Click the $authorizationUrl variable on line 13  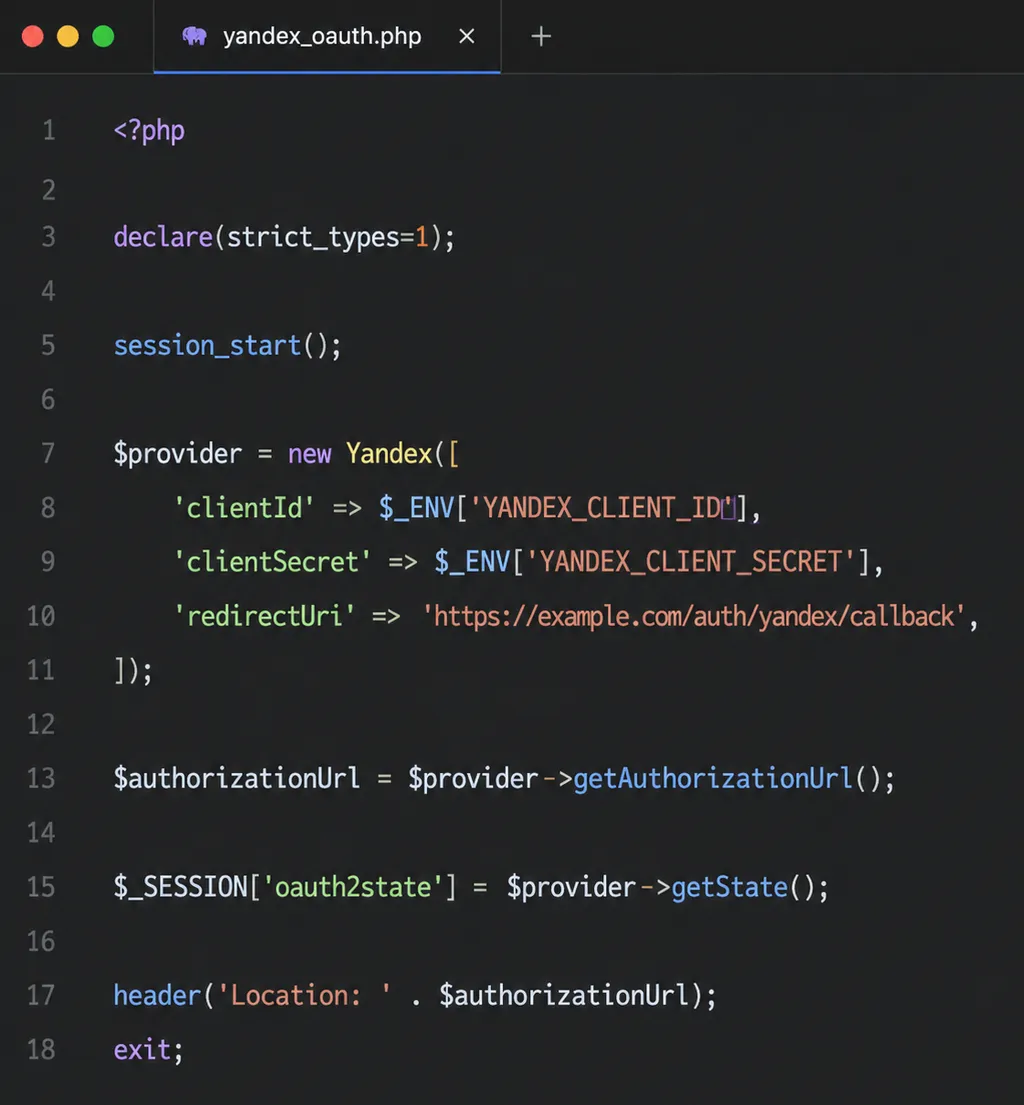pos(237,779)
